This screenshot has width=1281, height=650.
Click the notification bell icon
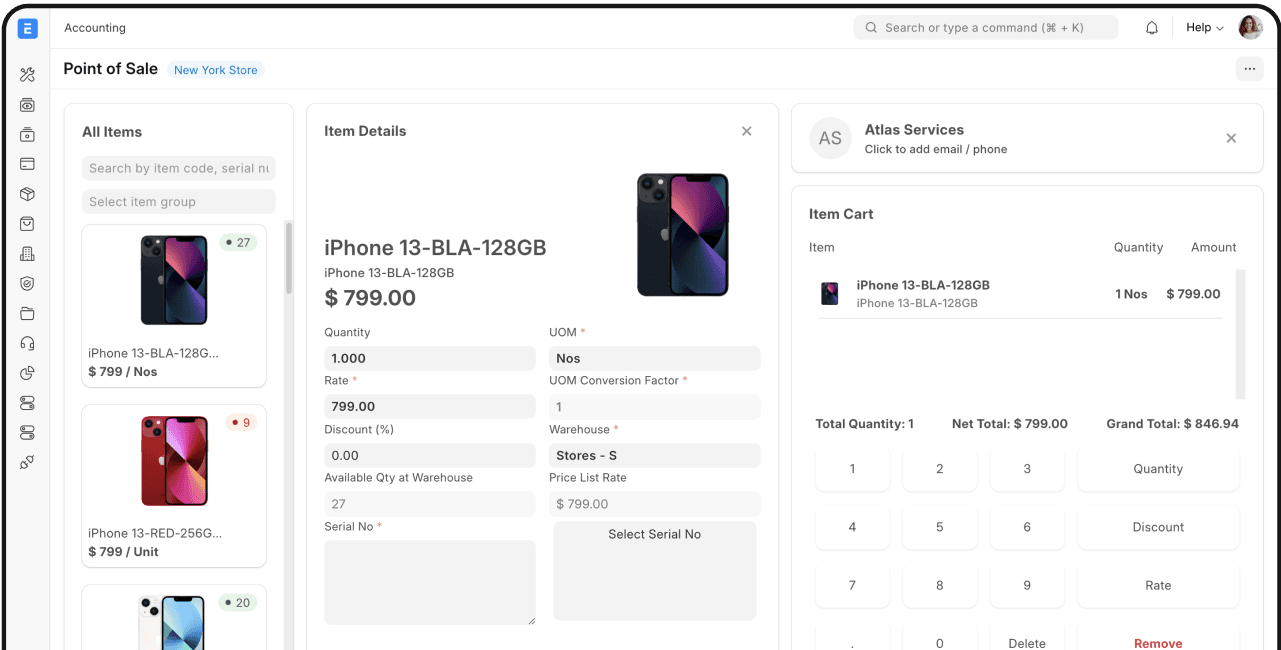[x=1151, y=28]
